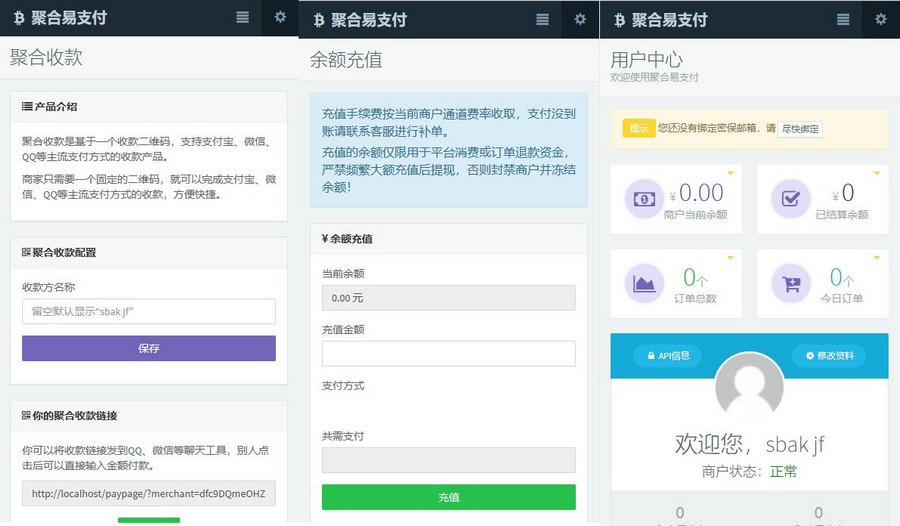Viewport: 900px width, 526px height.
Task: Open the 修改资料 button
Action: click(x=829, y=356)
